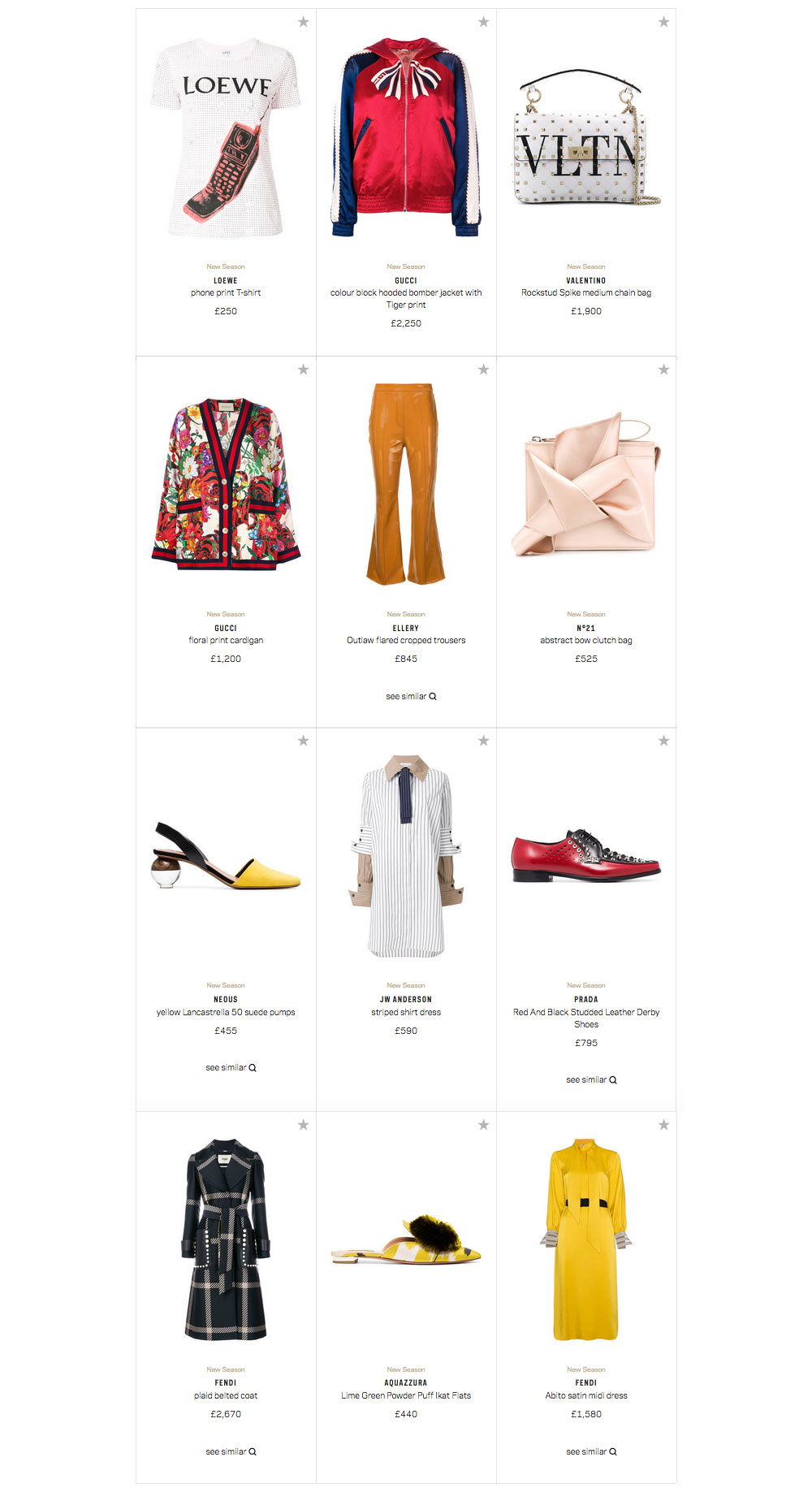Star the Gucci floral print cardigan
This screenshot has height=1492, width=812.
coord(303,370)
